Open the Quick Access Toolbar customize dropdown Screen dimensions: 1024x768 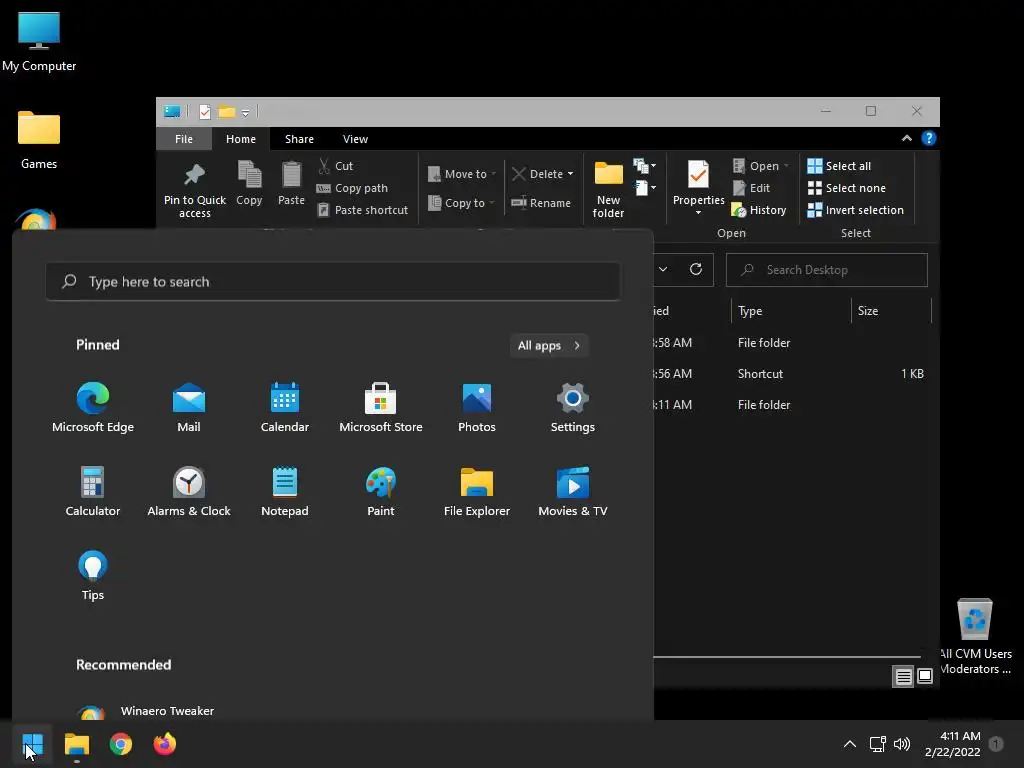click(246, 112)
